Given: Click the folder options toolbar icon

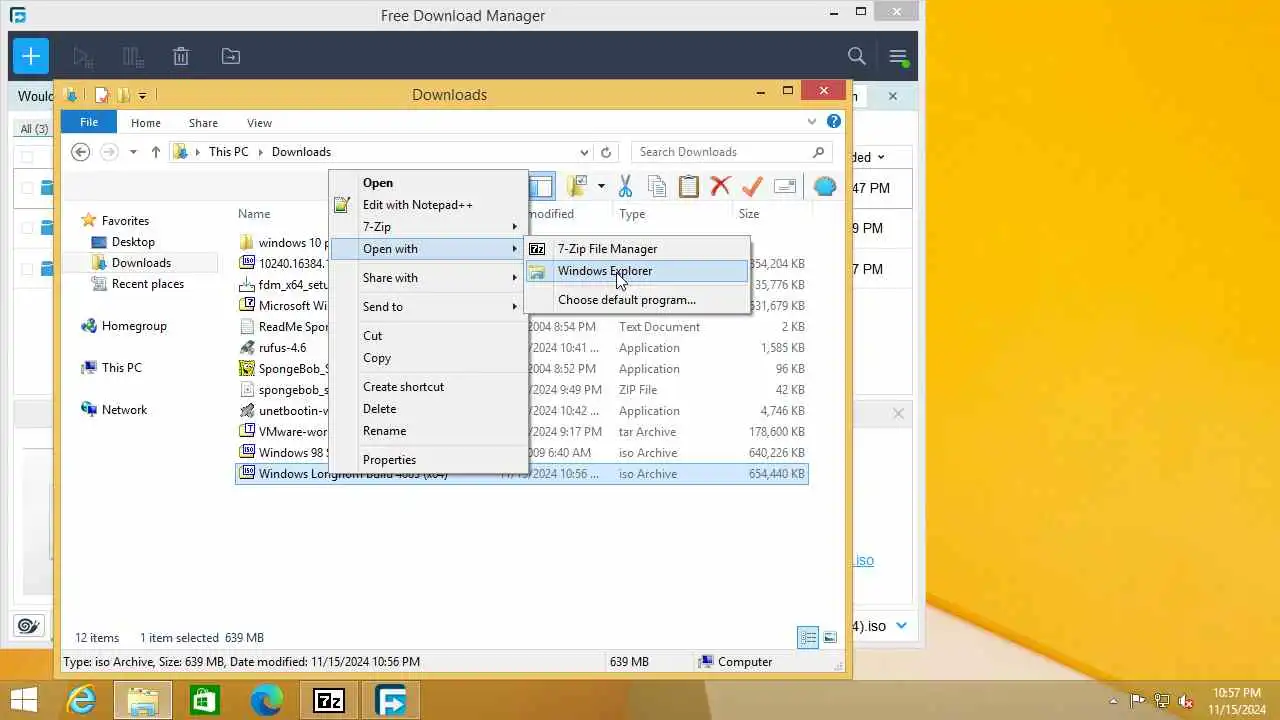Looking at the screenshot, I should coord(576,186).
